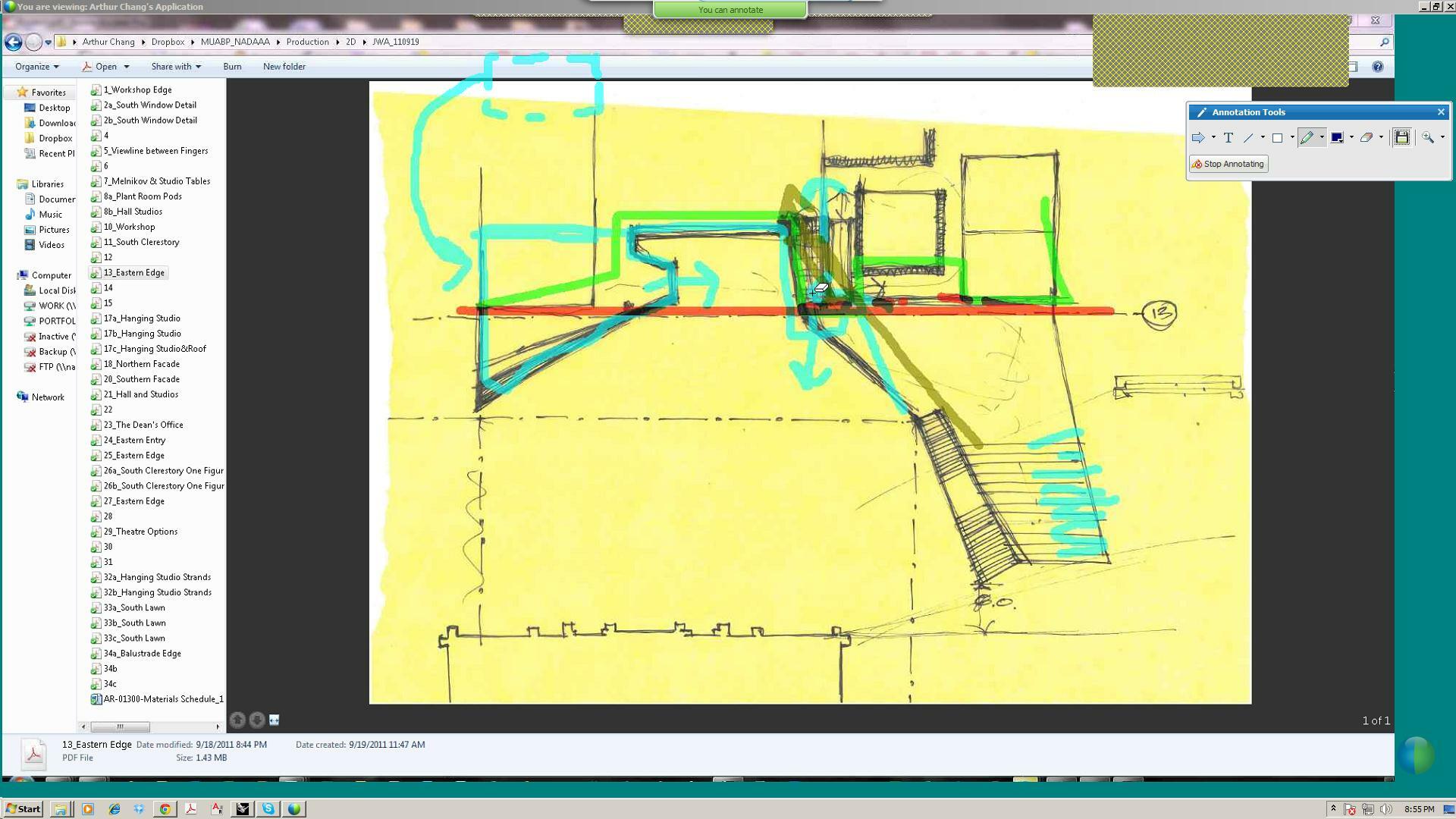
Task: Click the volume speaker tray icon
Action: click(x=1385, y=809)
